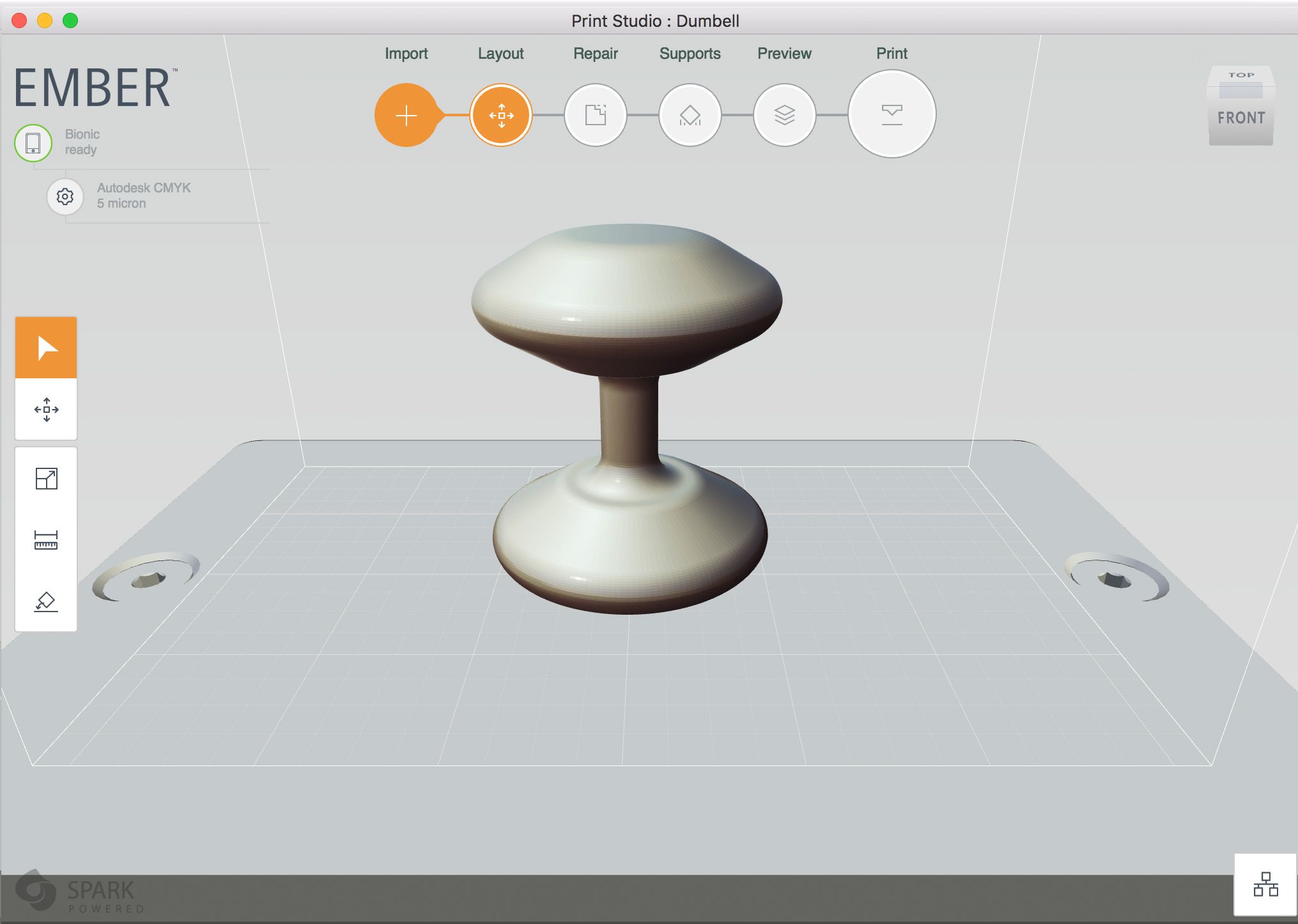Switch to the Preview step
The width and height of the screenshot is (1298, 924).
pyautogui.click(x=784, y=115)
